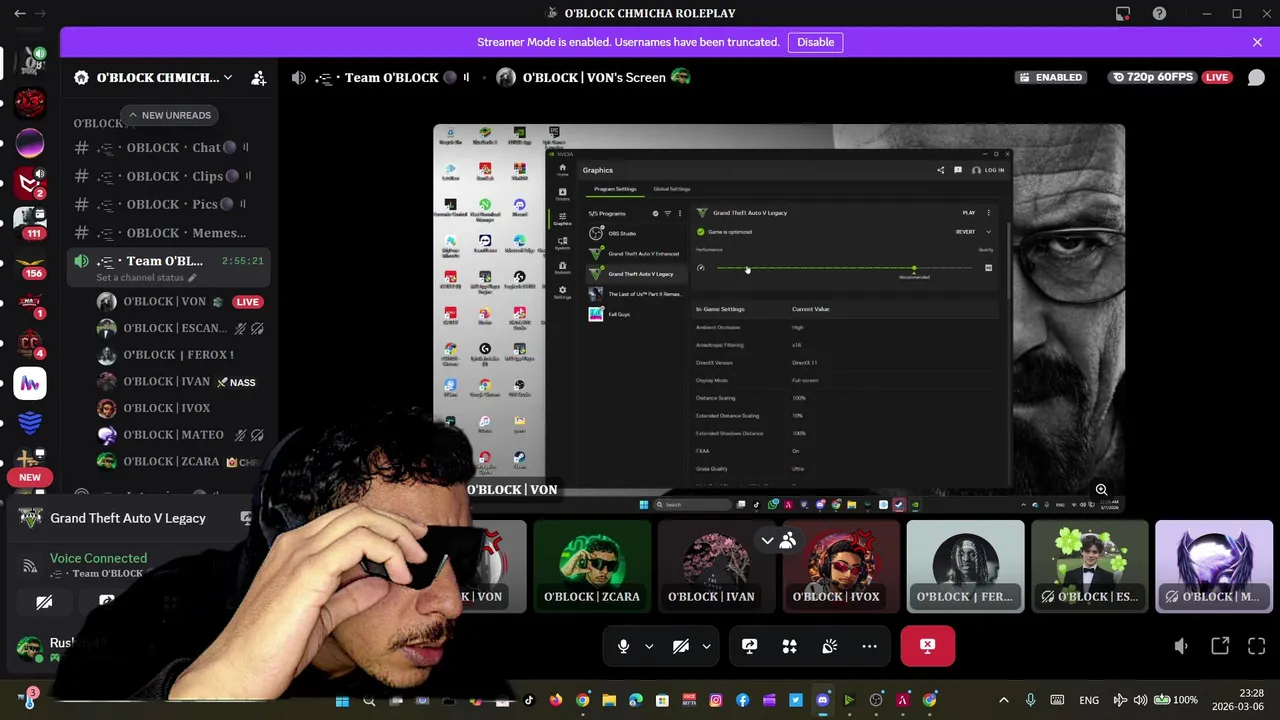Click the ENG language indicator in tray

(1089, 700)
